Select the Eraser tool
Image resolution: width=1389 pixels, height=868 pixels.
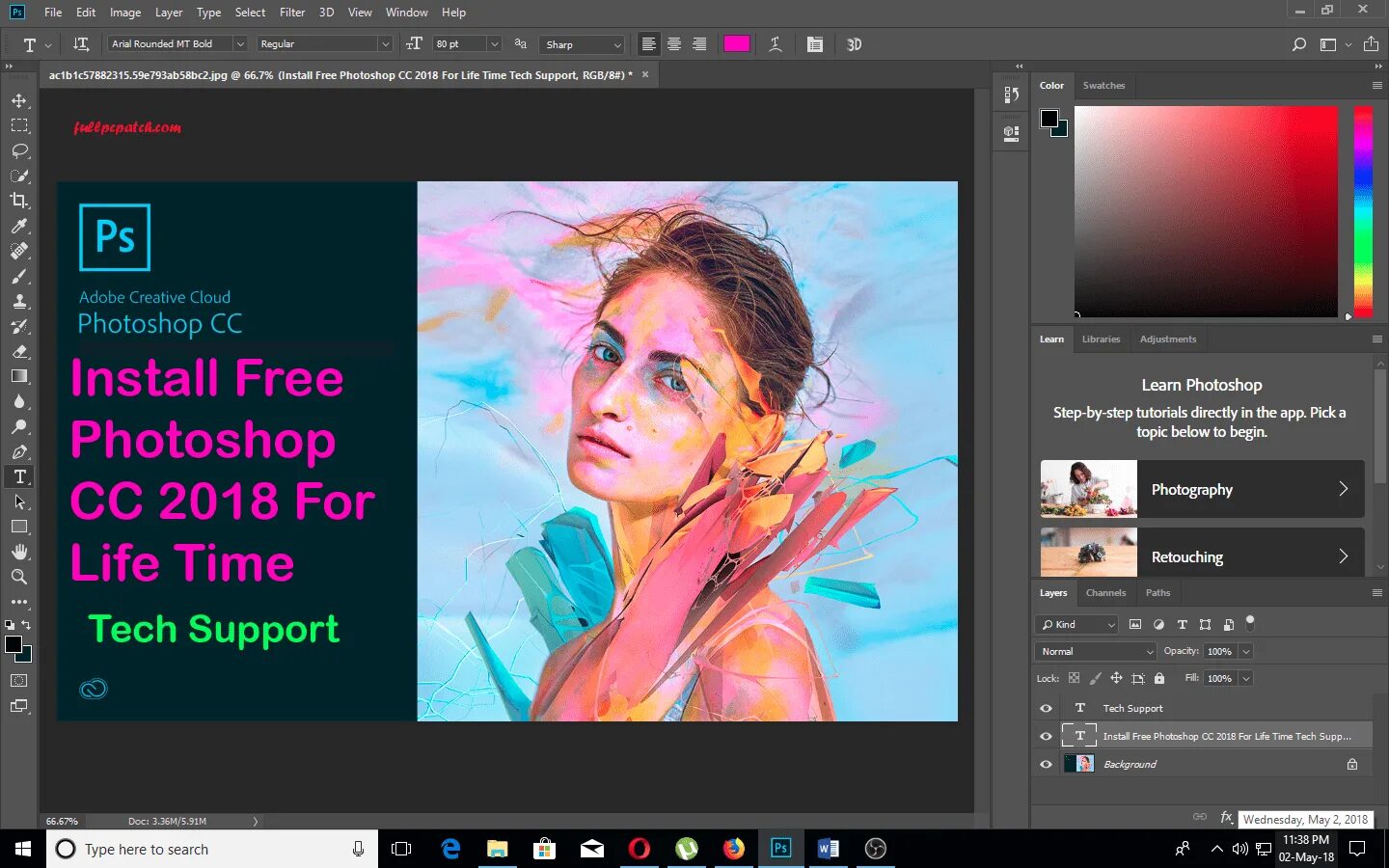[x=19, y=351]
